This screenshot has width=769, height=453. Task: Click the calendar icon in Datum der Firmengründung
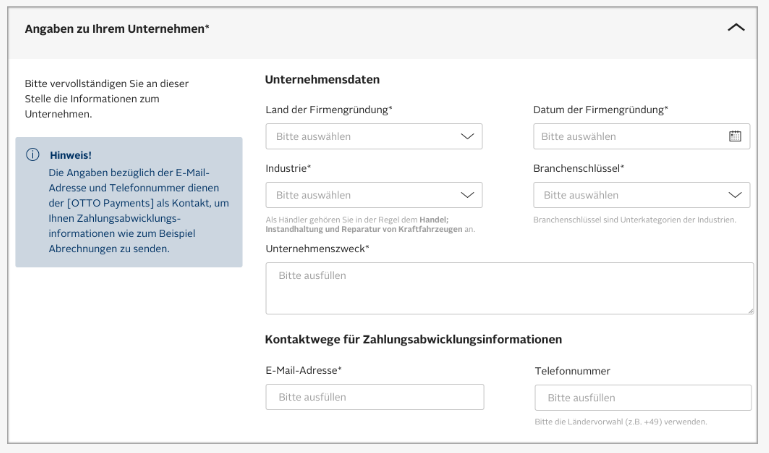tap(735, 136)
